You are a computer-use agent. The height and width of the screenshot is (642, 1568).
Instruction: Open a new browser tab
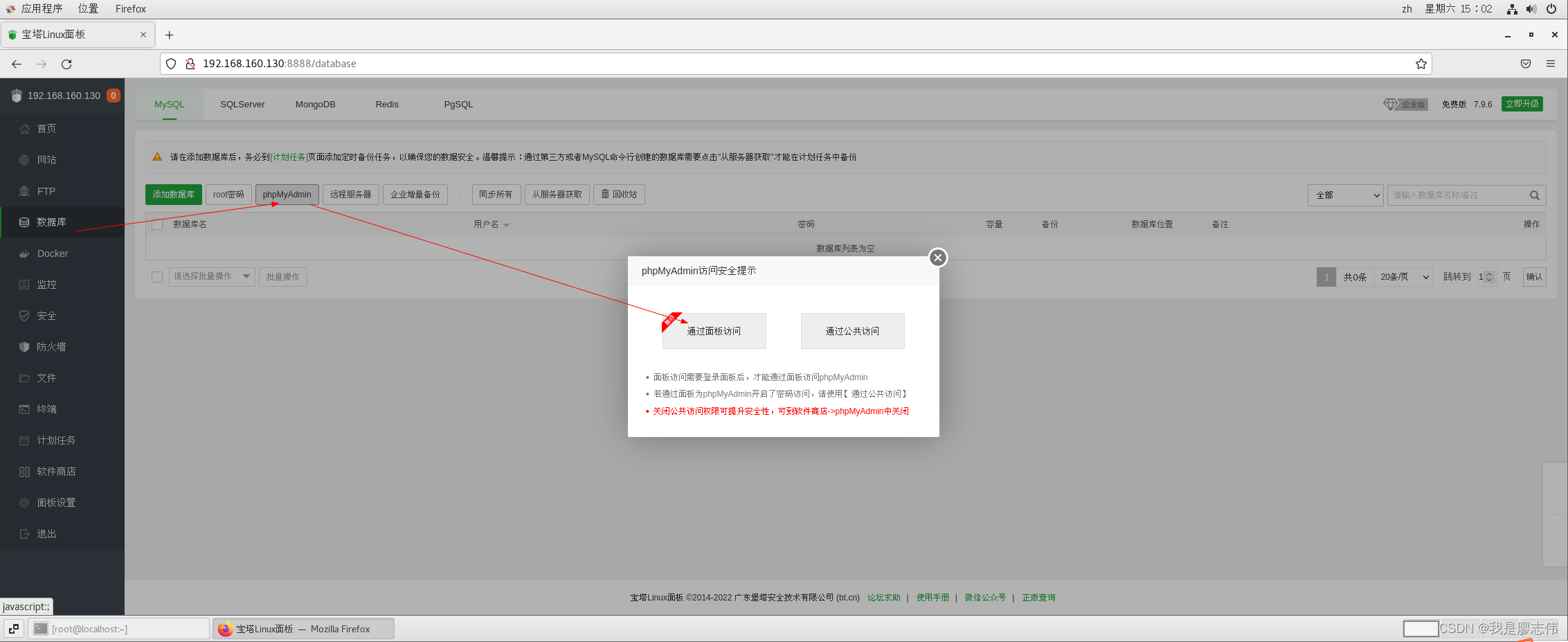pos(170,35)
